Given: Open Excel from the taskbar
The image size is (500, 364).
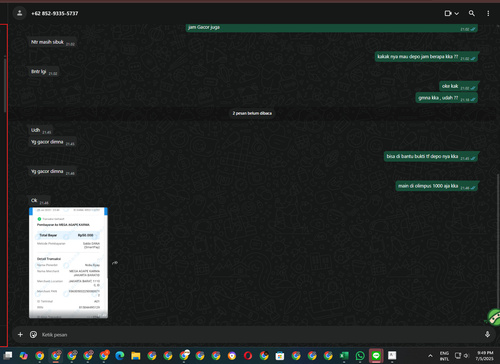Looking at the screenshot, I should 344,356.
